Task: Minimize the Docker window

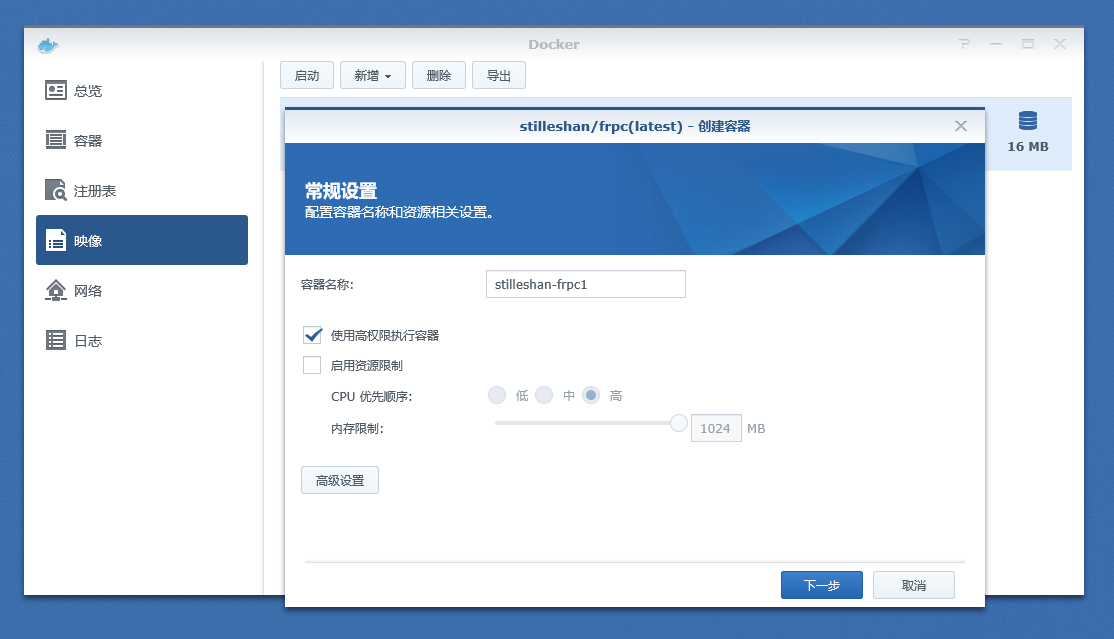Action: click(996, 44)
